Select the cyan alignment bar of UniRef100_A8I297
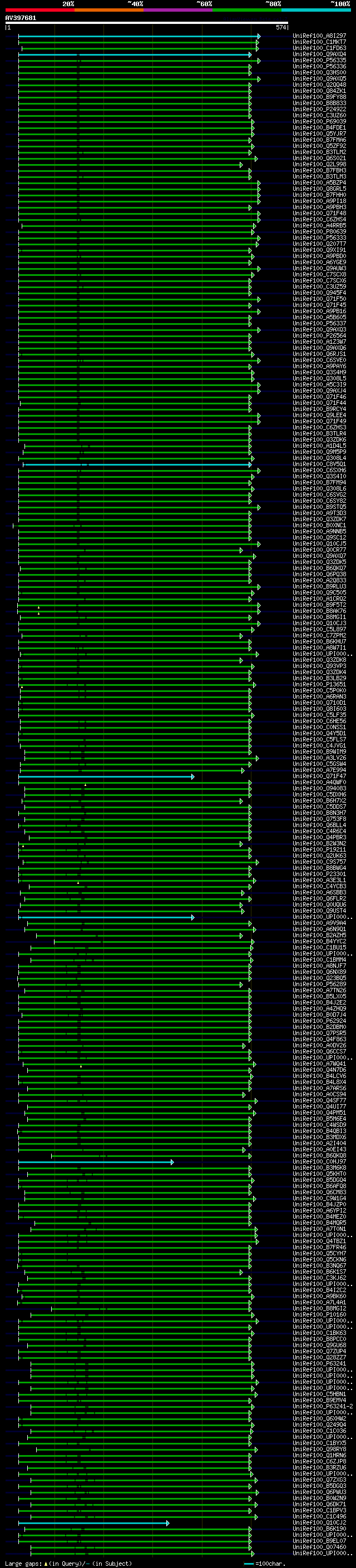The image size is (356, 1568). point(140,37)
